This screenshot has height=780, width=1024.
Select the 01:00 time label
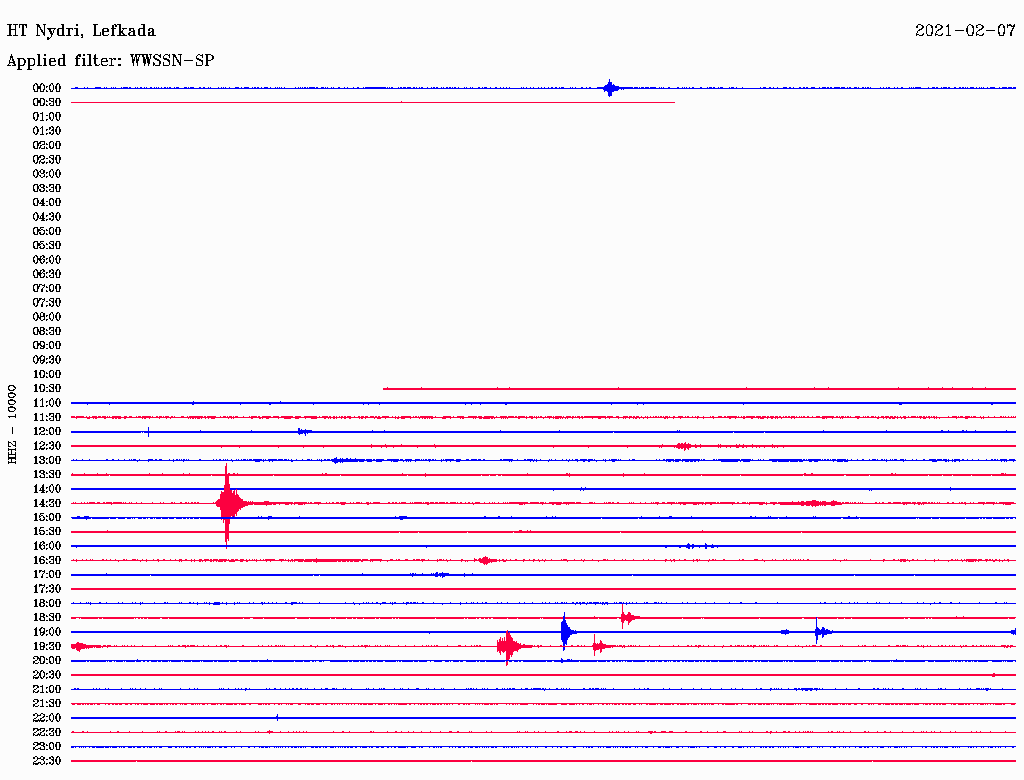pos(47,116)
